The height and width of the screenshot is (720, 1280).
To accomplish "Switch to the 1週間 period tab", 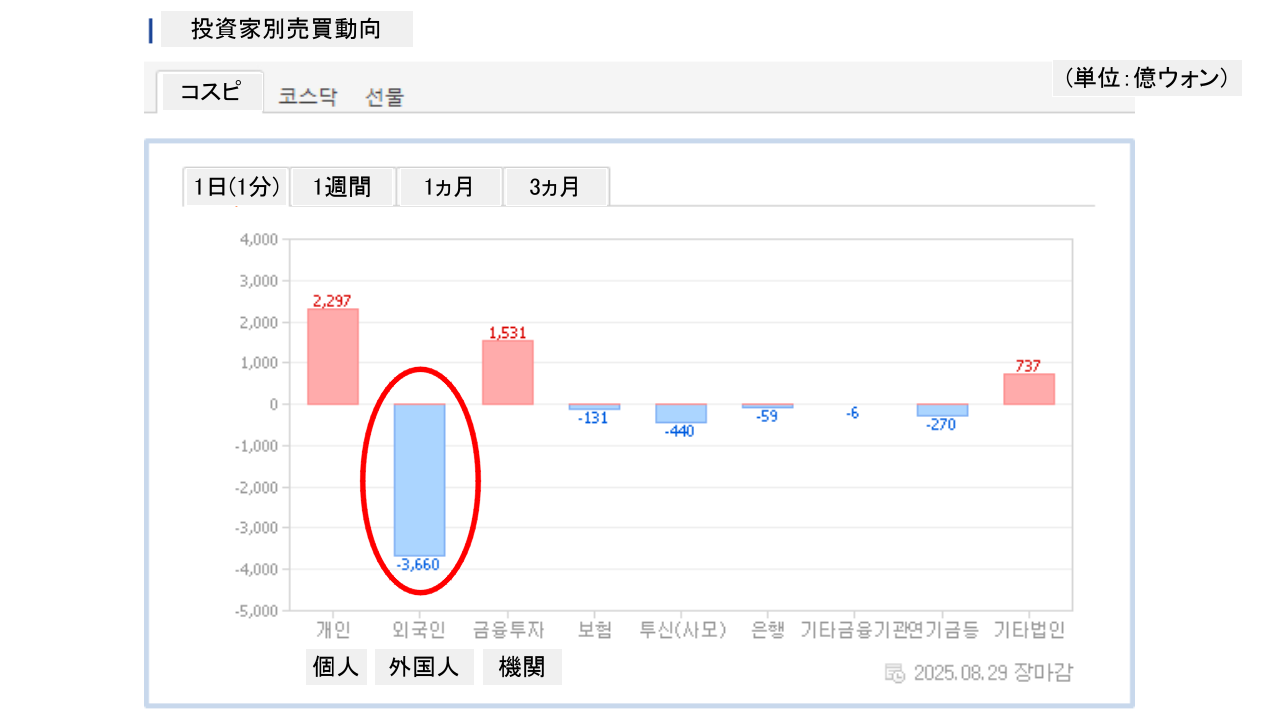I will click(342, 187).
